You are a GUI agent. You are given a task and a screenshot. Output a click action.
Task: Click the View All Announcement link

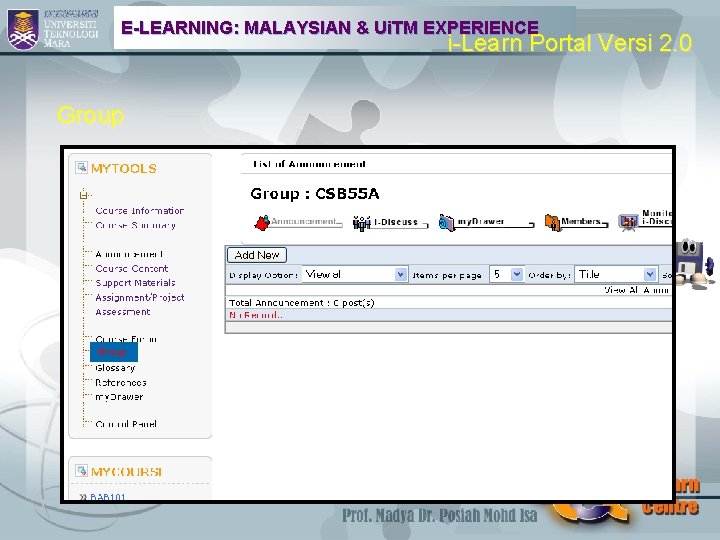(638, 290)
